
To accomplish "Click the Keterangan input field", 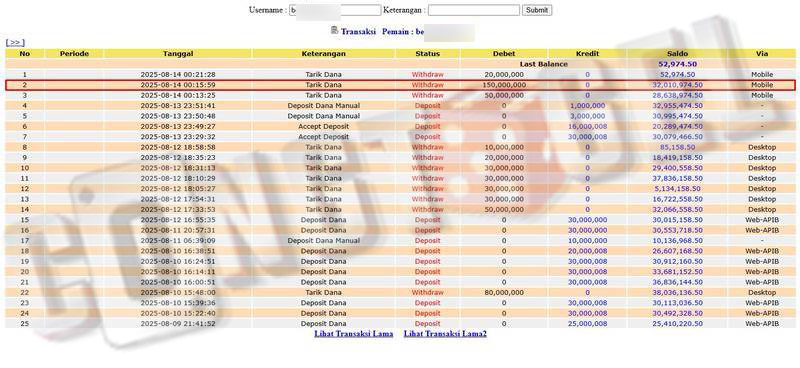I will coord(474,10).
